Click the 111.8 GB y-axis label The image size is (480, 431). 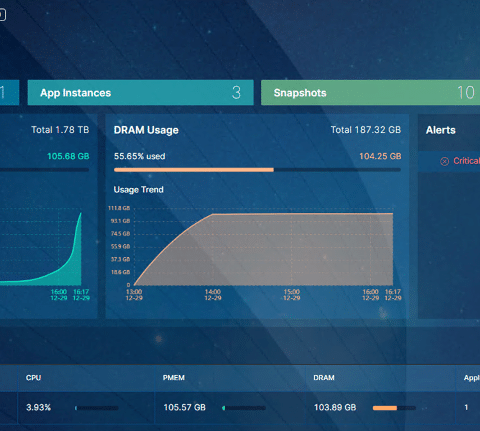point(119,208)
